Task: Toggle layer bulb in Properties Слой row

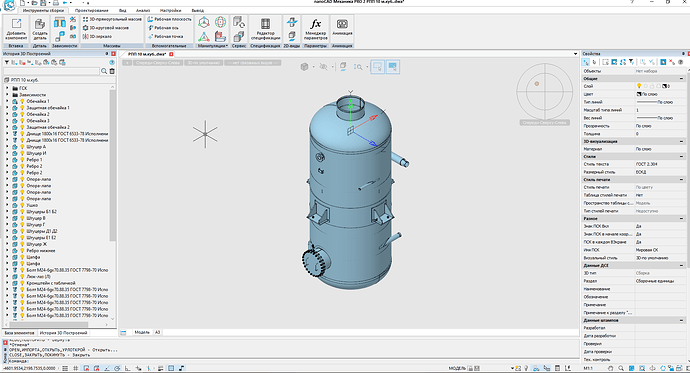Action: (639, 86)
